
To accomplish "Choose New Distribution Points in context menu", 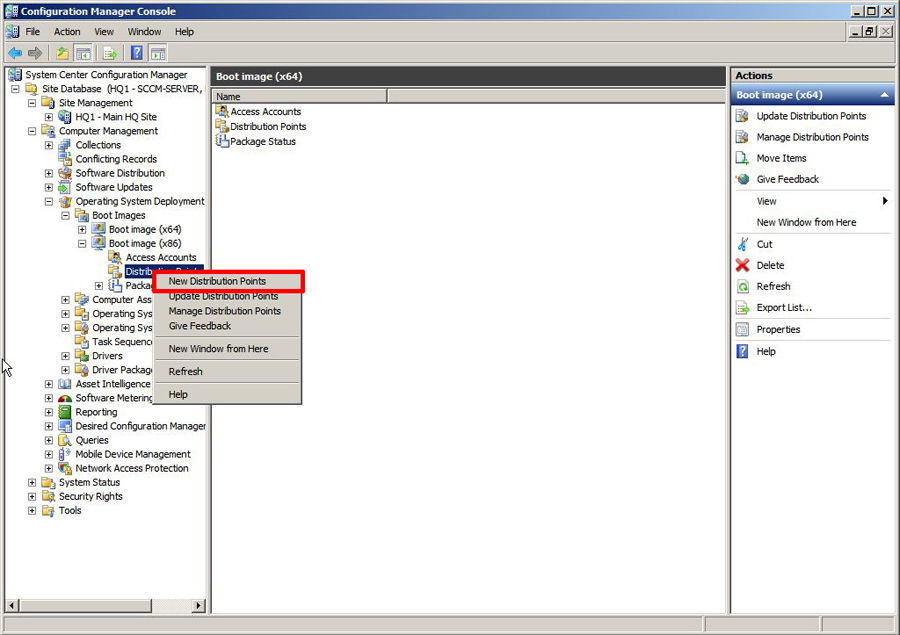I will (227, 281).
